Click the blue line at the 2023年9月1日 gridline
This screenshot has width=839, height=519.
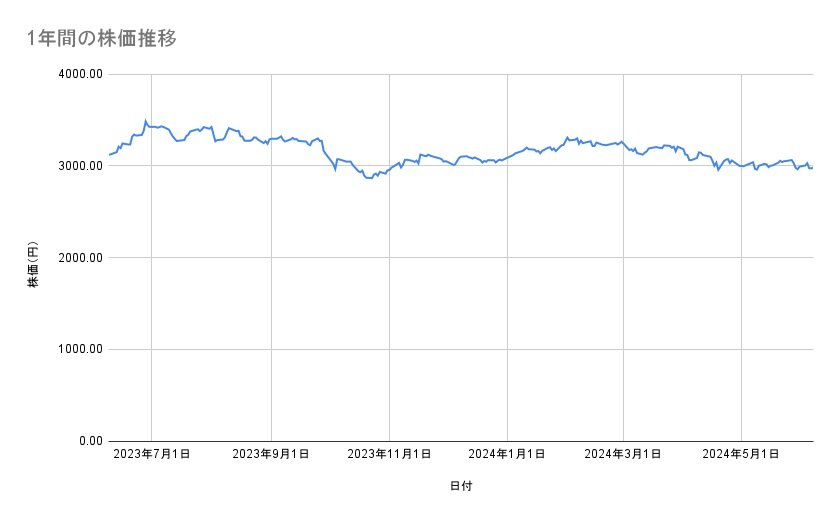[x=271, y=139]
